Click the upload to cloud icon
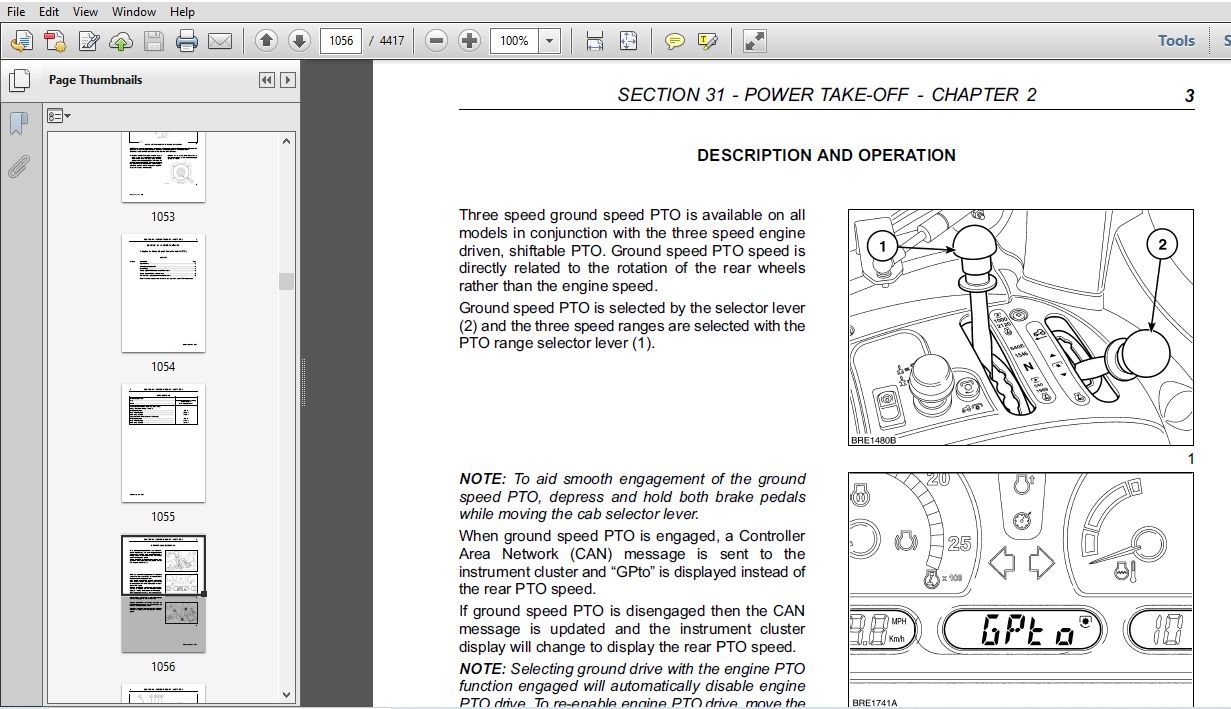Viewport: 1231px width, 709px height. tap(121, 41)
